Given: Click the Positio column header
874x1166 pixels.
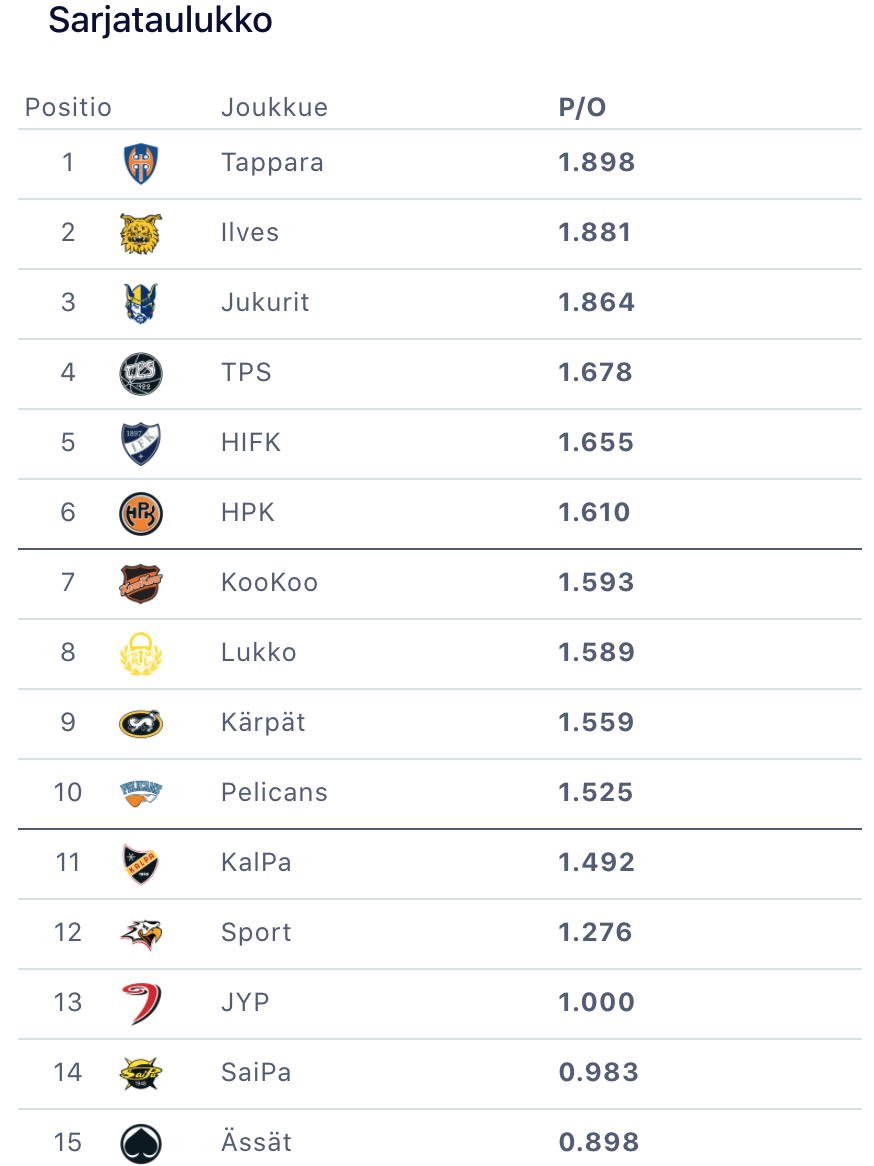Looking at the screenshot, I should (x=68, y=108).
